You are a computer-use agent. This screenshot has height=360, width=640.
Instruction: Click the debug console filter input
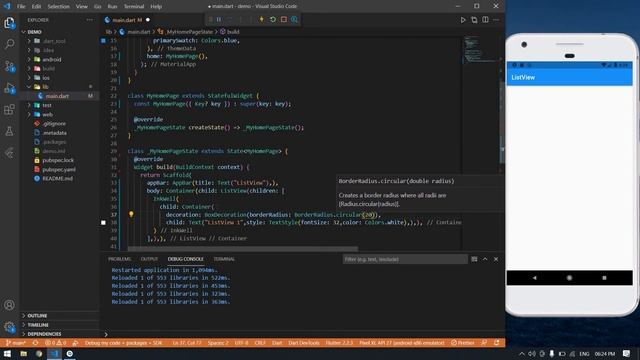(405, 259)
